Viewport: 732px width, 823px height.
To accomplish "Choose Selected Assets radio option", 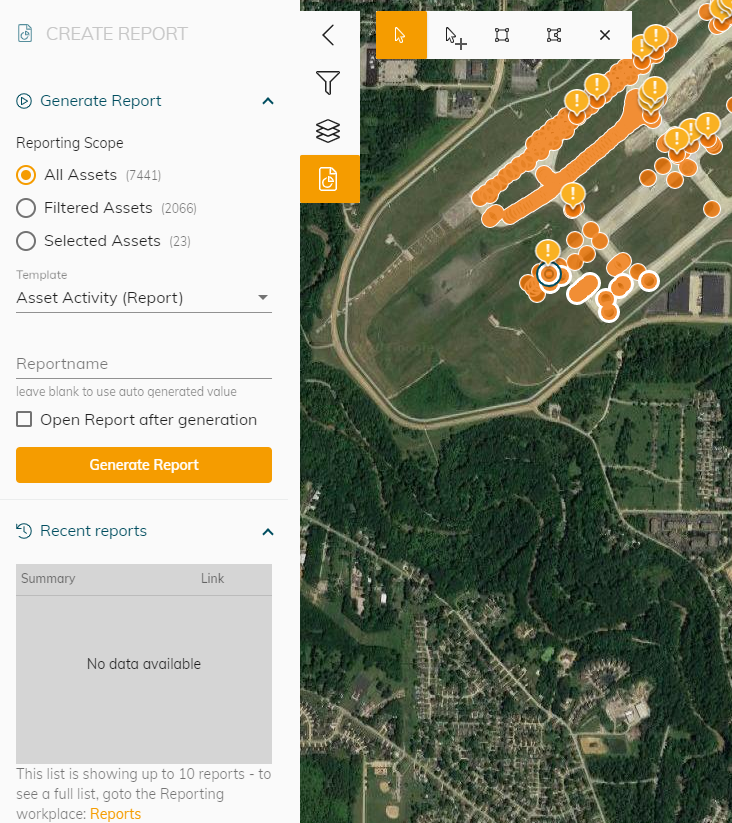I will tap(27, 241).
